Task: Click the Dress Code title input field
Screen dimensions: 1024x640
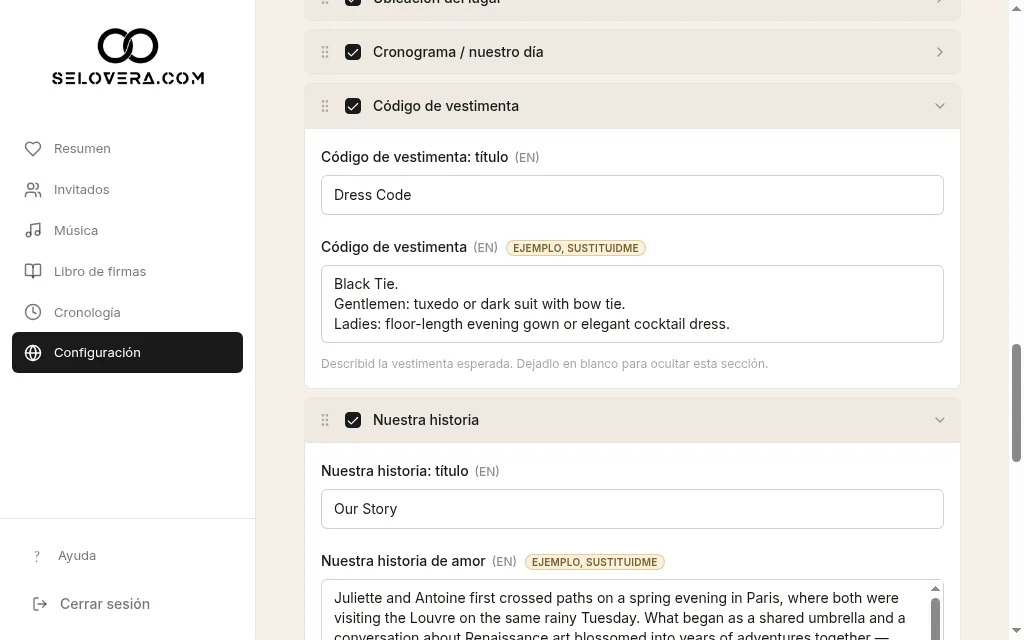Action: point(632,195)
